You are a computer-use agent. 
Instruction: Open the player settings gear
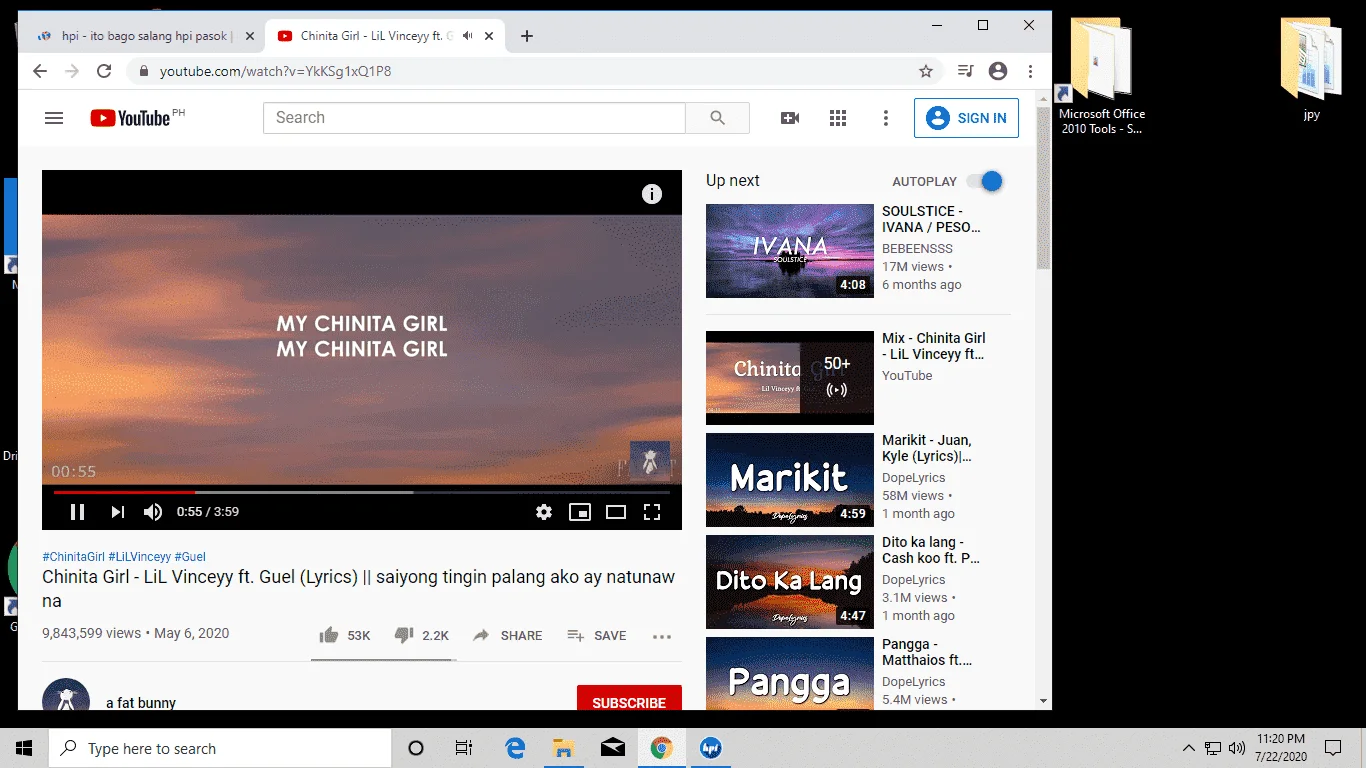pos(544,512)
